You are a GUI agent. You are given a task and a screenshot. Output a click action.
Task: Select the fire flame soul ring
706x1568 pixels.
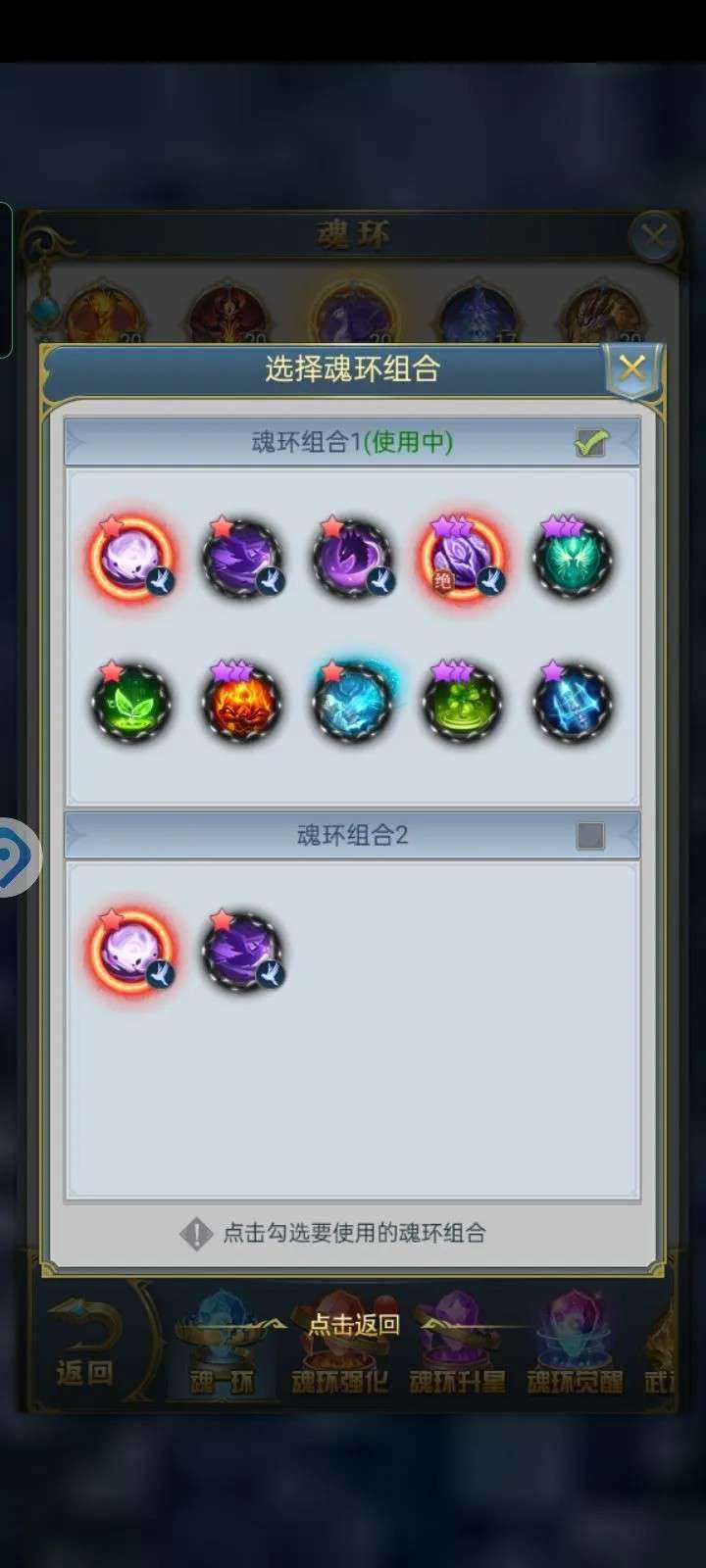click(241, 703)
